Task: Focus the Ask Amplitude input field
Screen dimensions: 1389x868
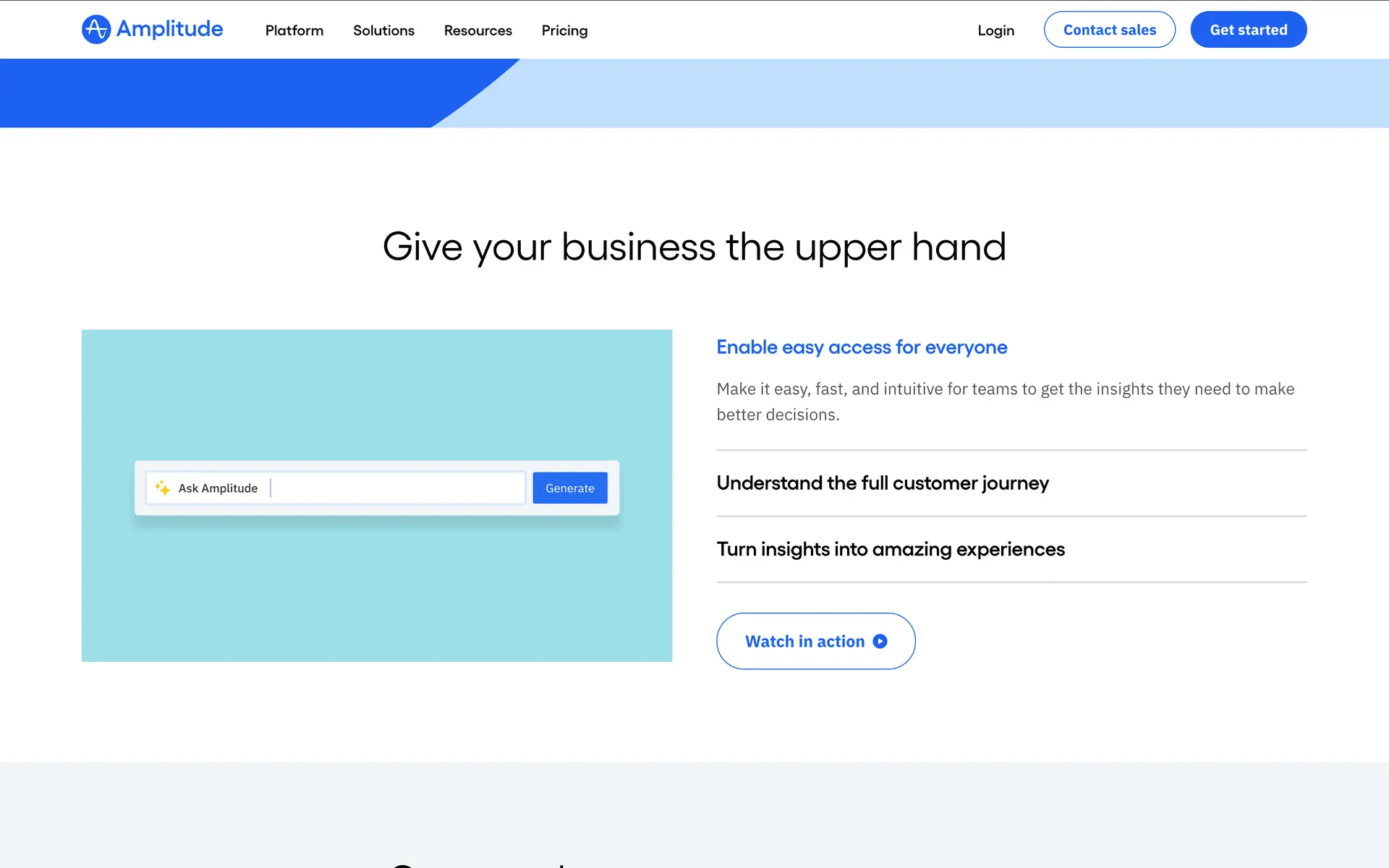Action: pyautogui.click(x=396, y=488)
